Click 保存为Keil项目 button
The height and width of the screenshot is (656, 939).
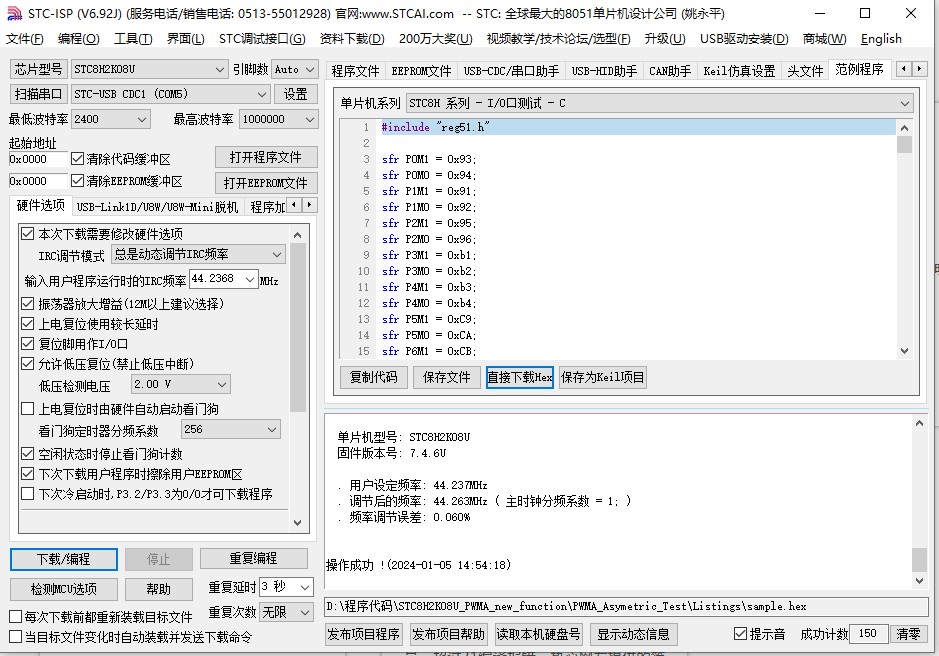tap(602, 377)
